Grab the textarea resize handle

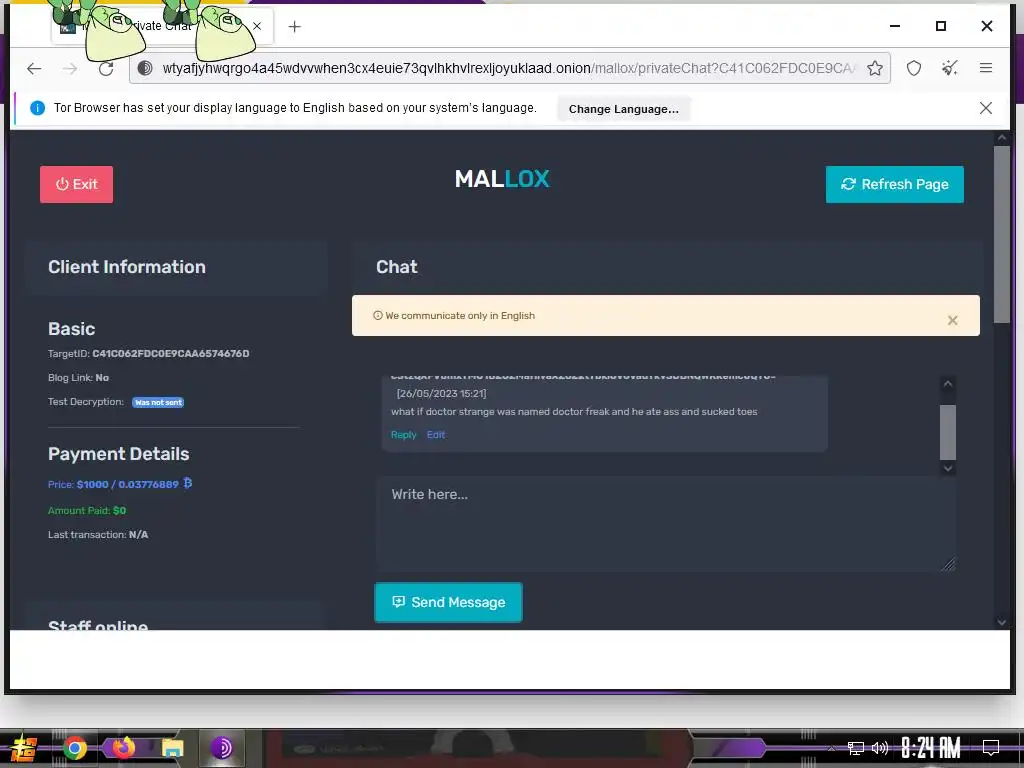coord(948,565)
